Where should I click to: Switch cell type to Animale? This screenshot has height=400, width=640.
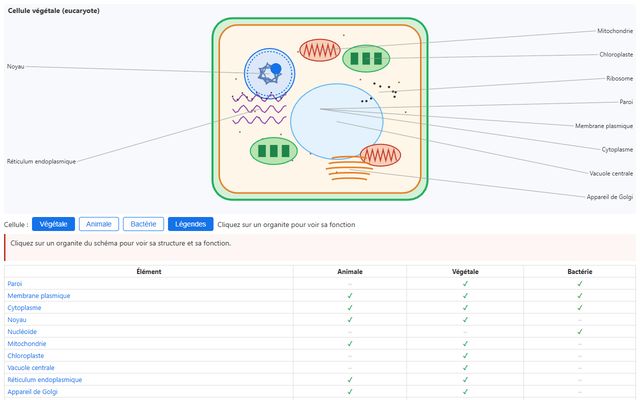pos(99,224)
